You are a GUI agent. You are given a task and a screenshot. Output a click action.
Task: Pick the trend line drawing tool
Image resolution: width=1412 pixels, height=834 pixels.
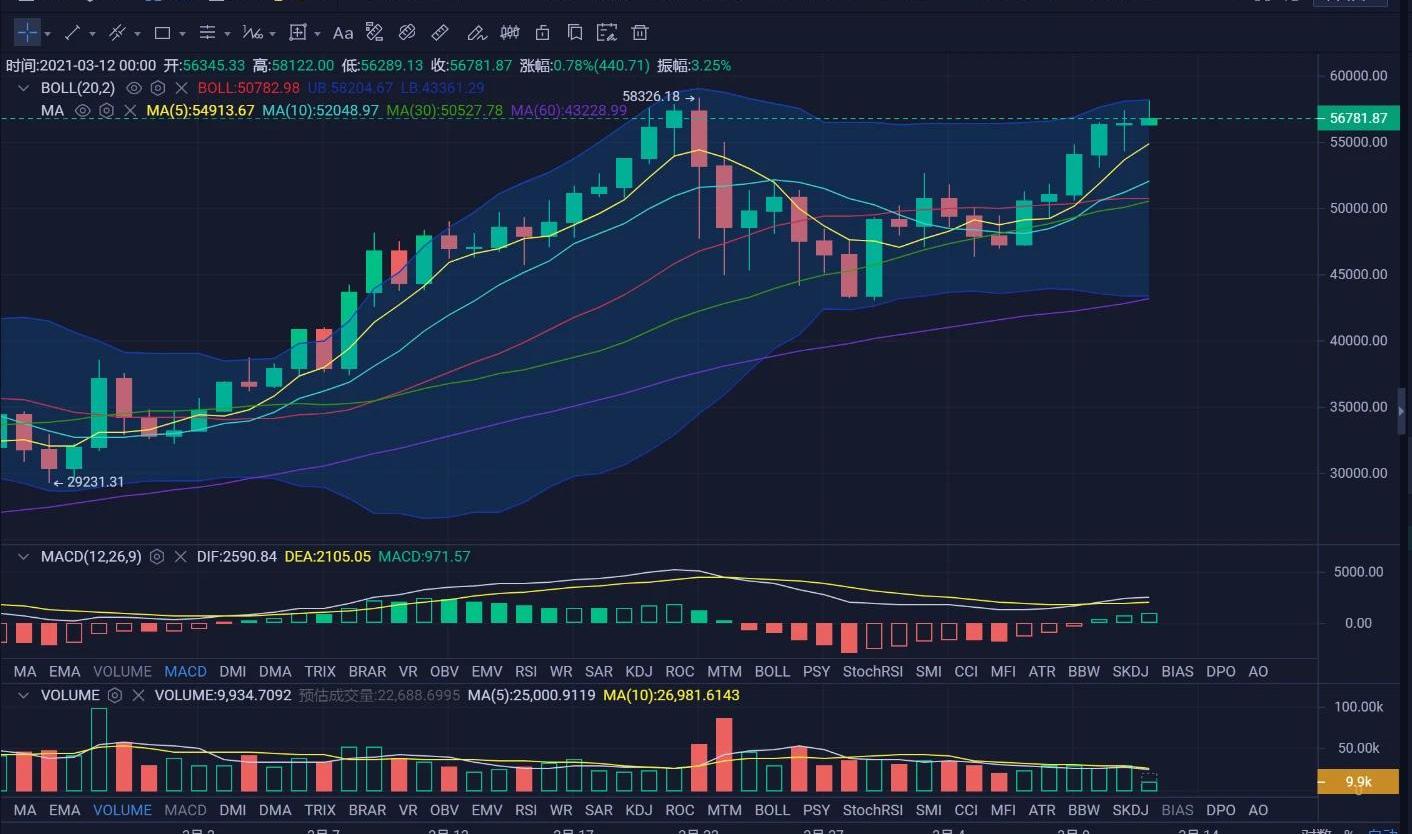72,33
